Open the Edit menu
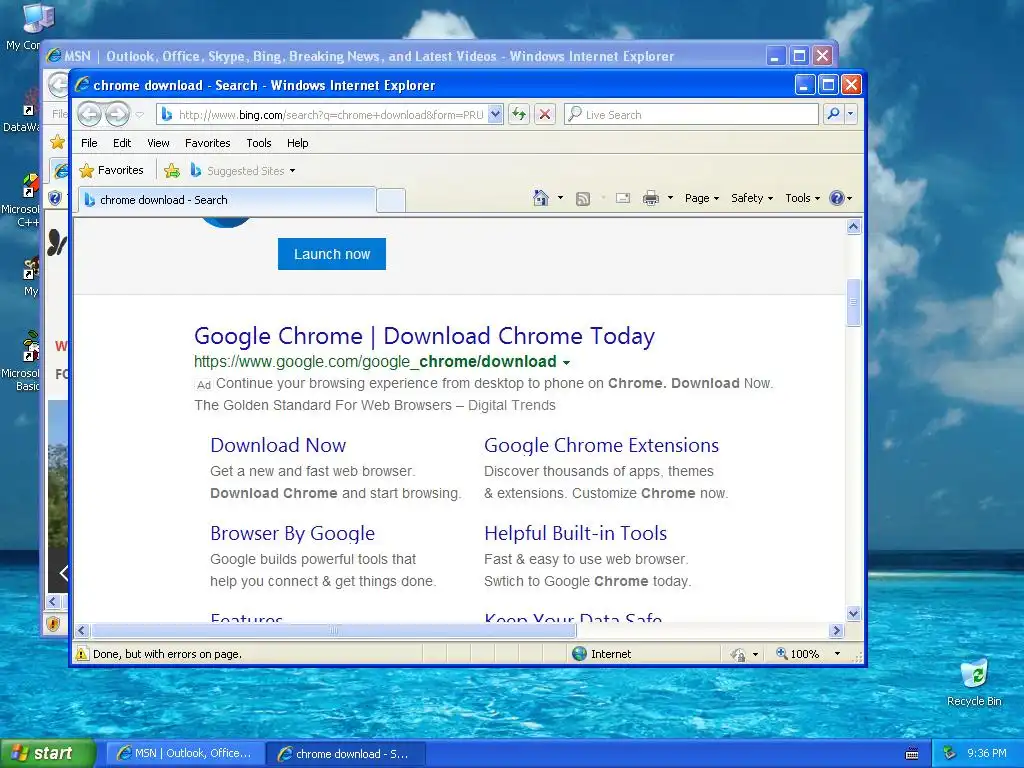The image size is (1024, 768). coord(121,143)
